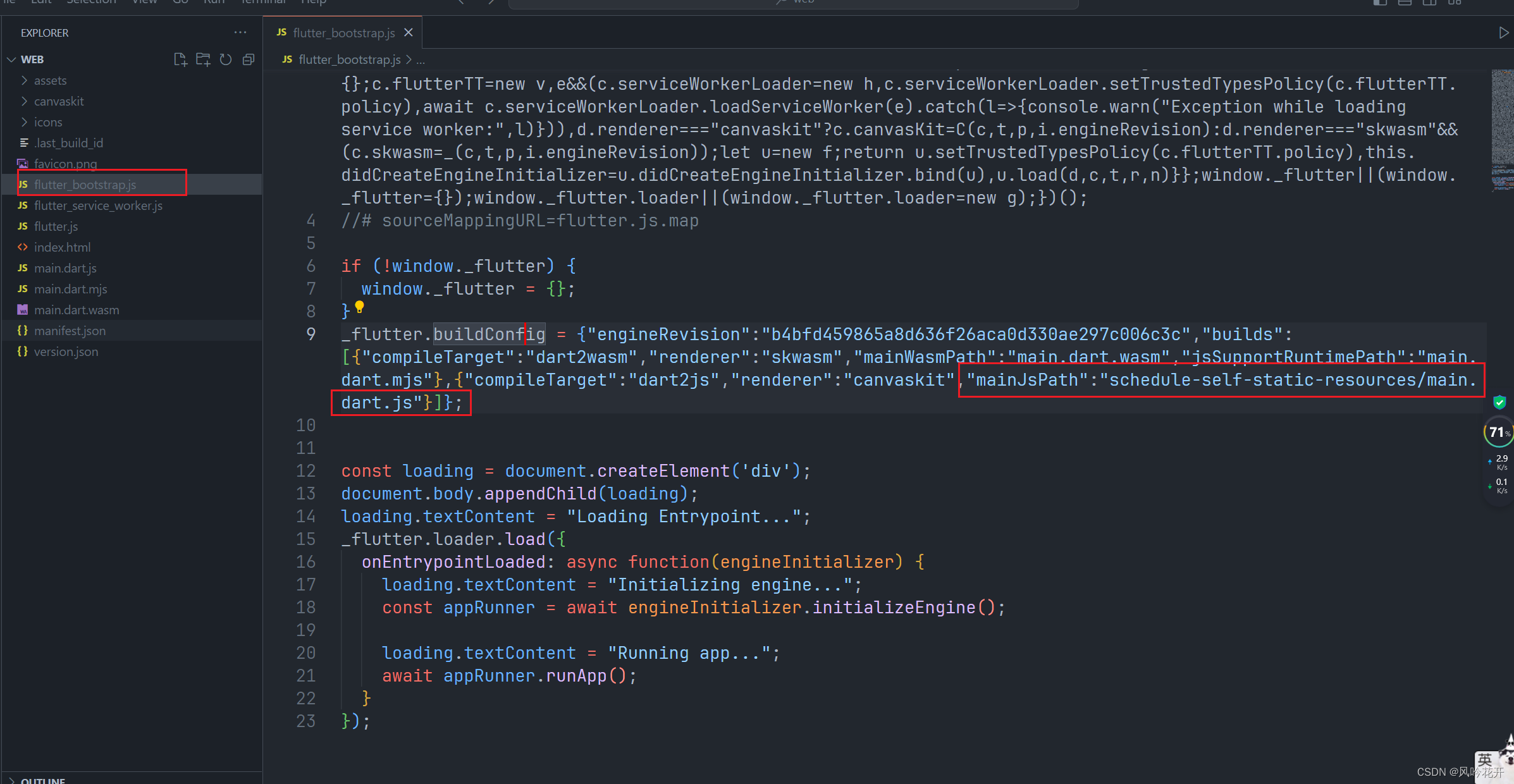Click the 71% circular usage indicator
The width and height of the screenshot is (1514, 784).
click(x=1498, y=432)
